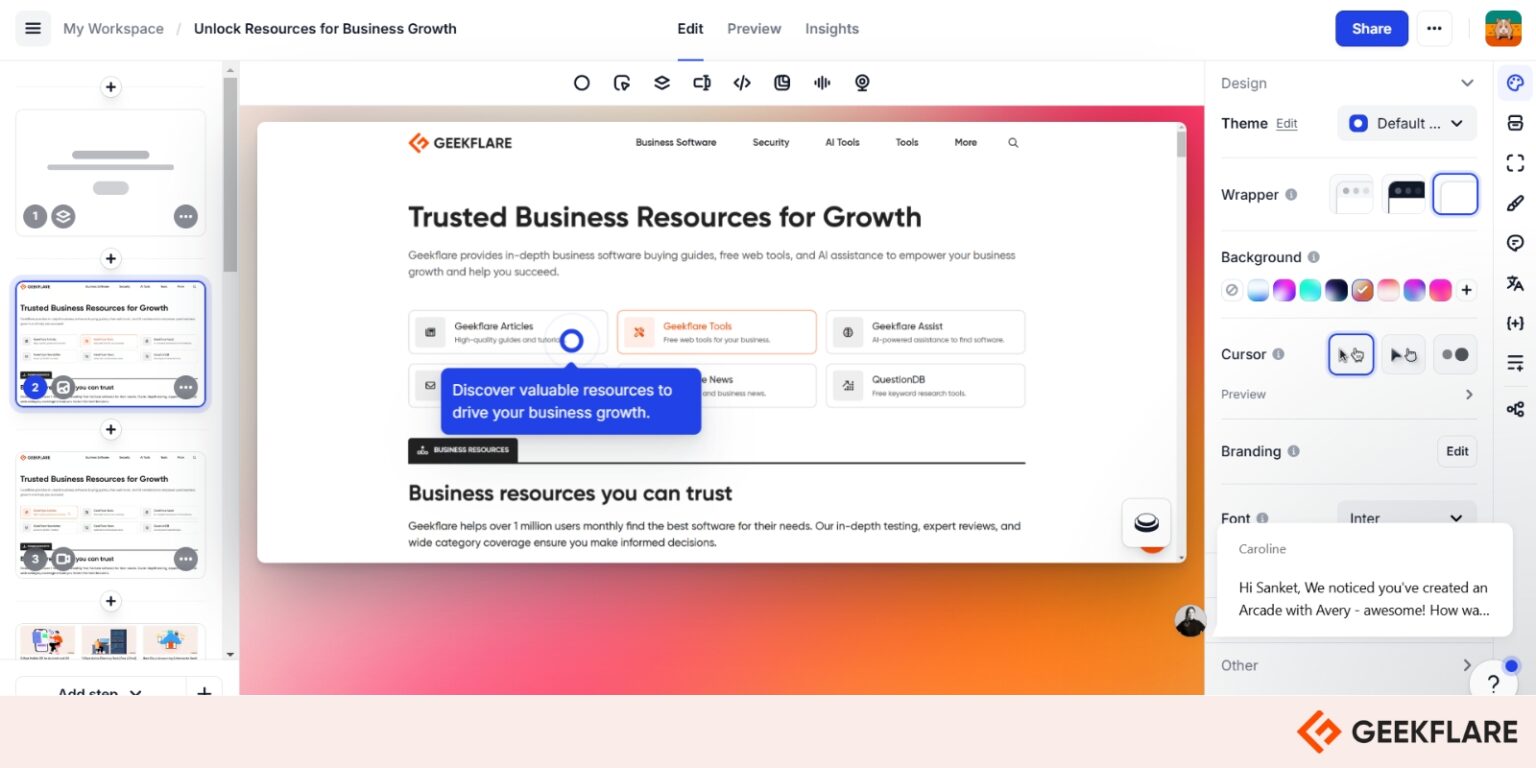Open the Design palette panel

pyautogui.click(x=1515, y=83)
